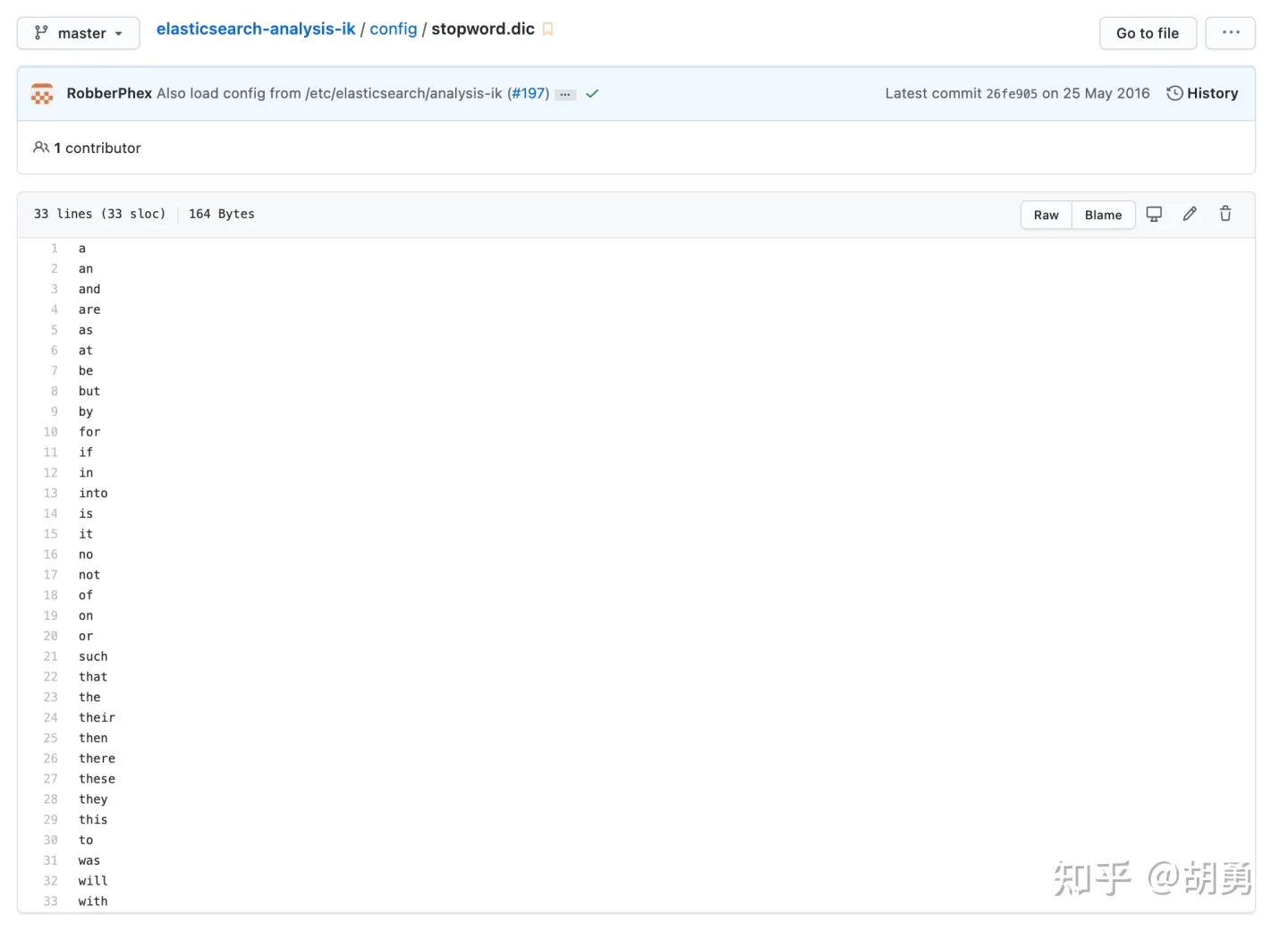Image resolution: width=1288 pixels, height=931 pixels.
Task: Click the word "with" on line 33
Action: [93, 901]
